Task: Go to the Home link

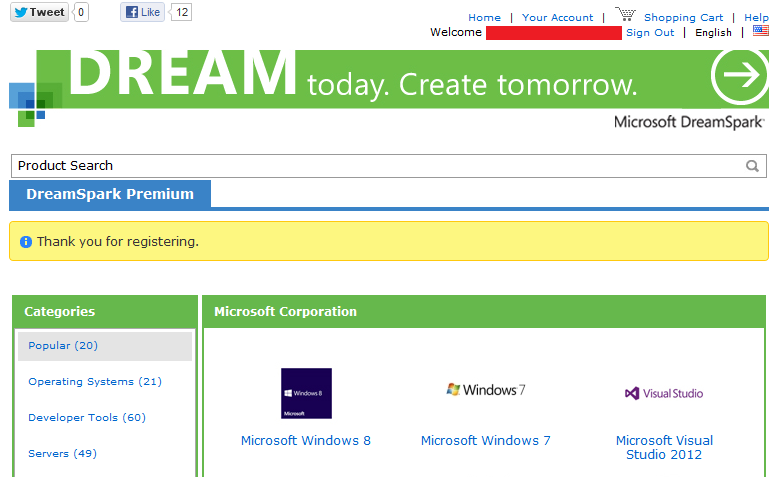Action: click(x=484, y=17)
